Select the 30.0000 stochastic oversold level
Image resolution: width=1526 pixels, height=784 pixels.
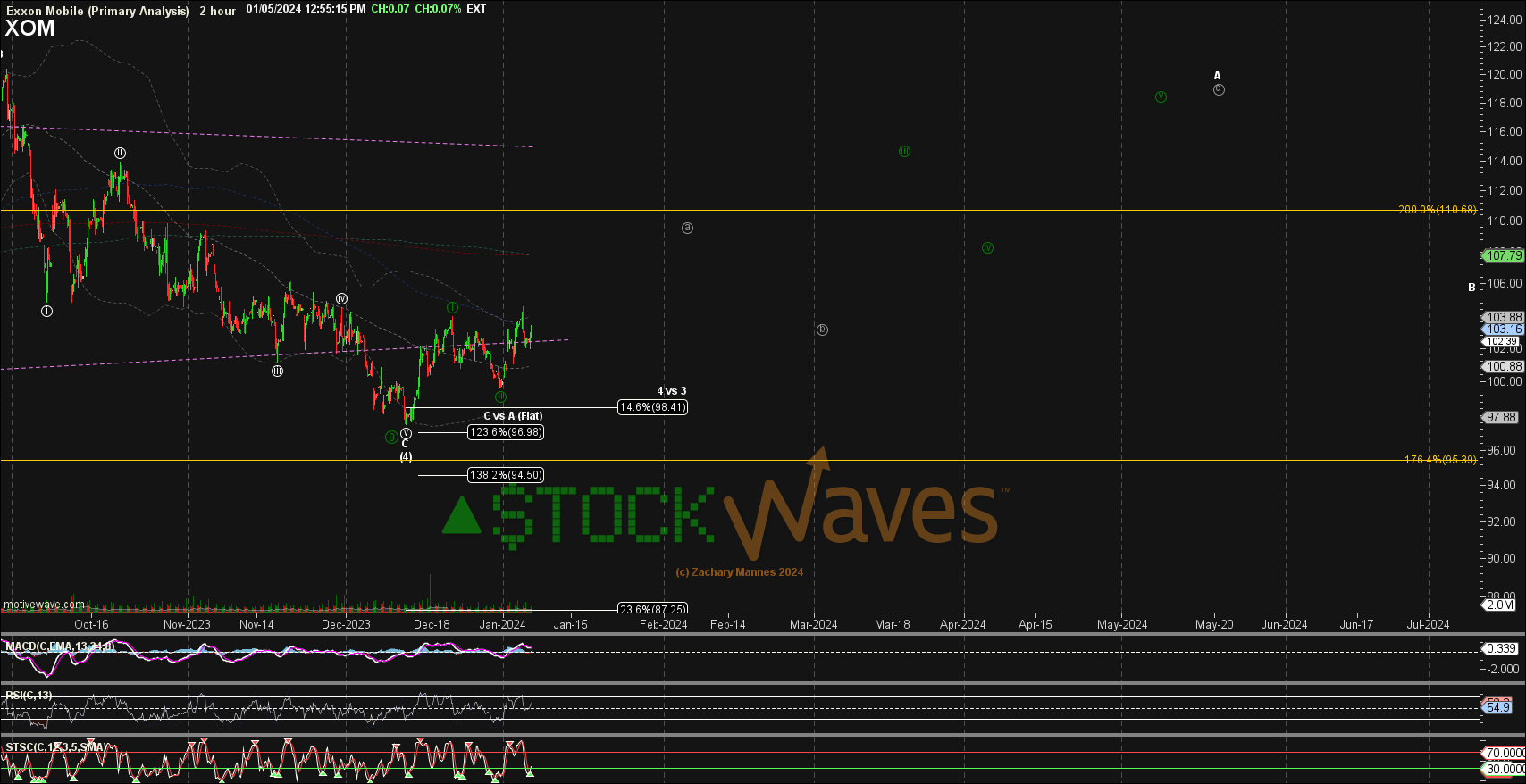point(1505,769)
